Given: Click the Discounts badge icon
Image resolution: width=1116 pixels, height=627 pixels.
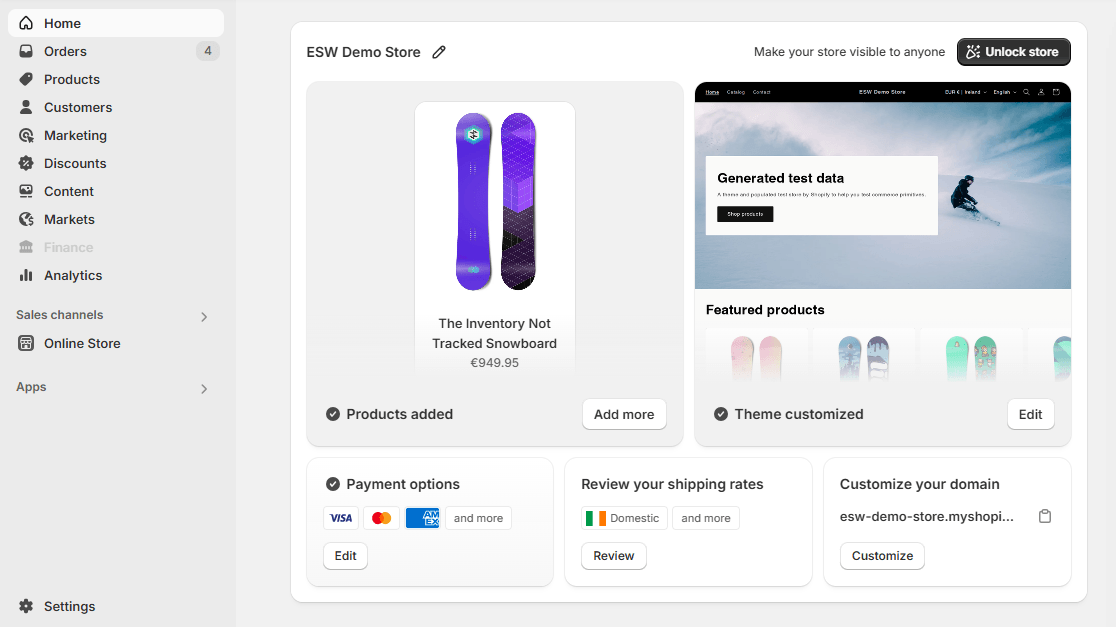Looking at the screenshot, I should tap(26, 163).
